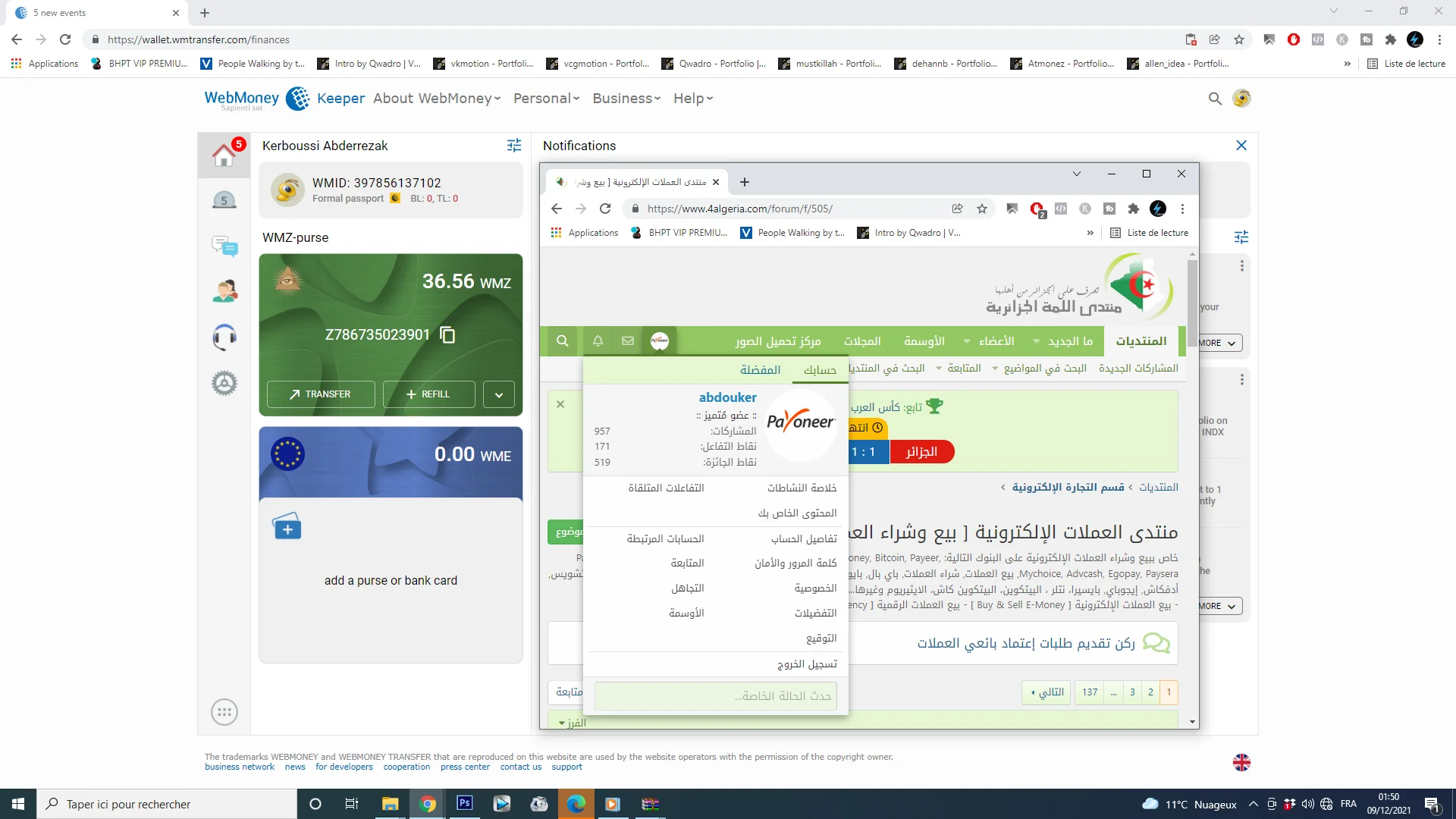Open the forum alerts bell icon
The width and height of the screenshot is (1456, 819).
pos(598,341)
